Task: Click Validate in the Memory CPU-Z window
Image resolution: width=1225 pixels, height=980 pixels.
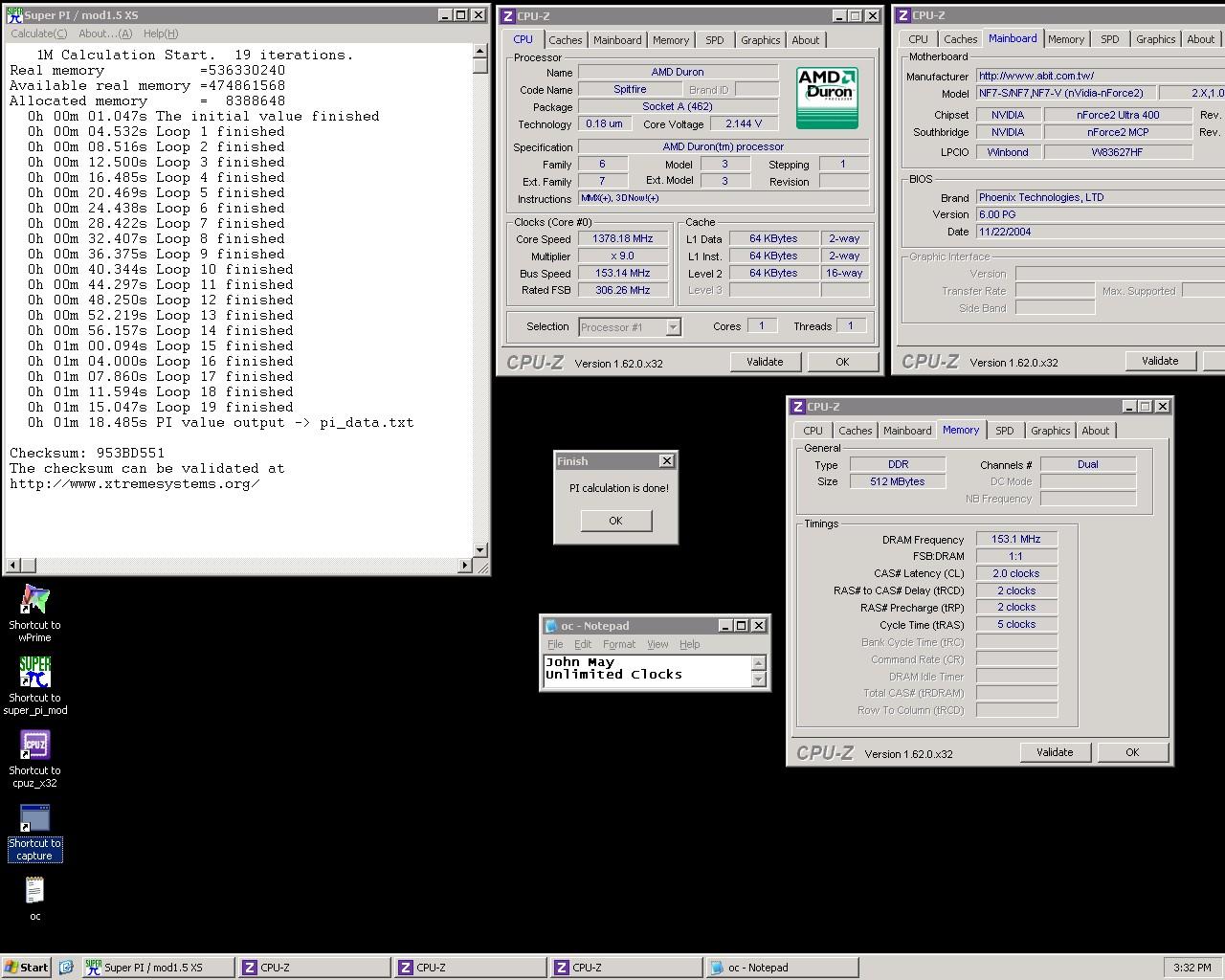Action: (1055, 752)
